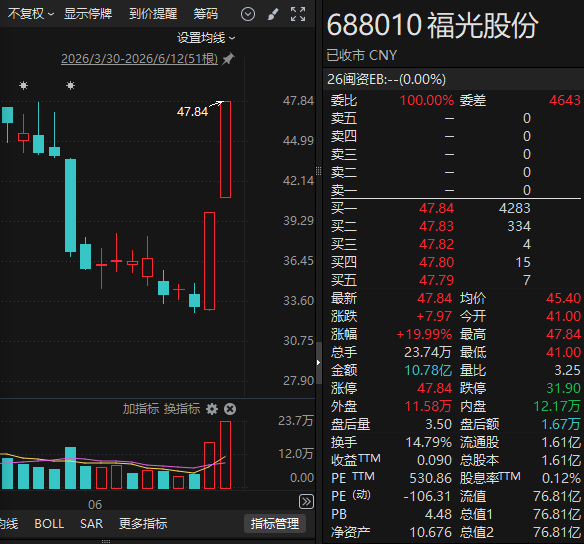This screenshot has height=544, width=584.
Task: Click the 净资产 value 10.676
Action: [430, 532]
